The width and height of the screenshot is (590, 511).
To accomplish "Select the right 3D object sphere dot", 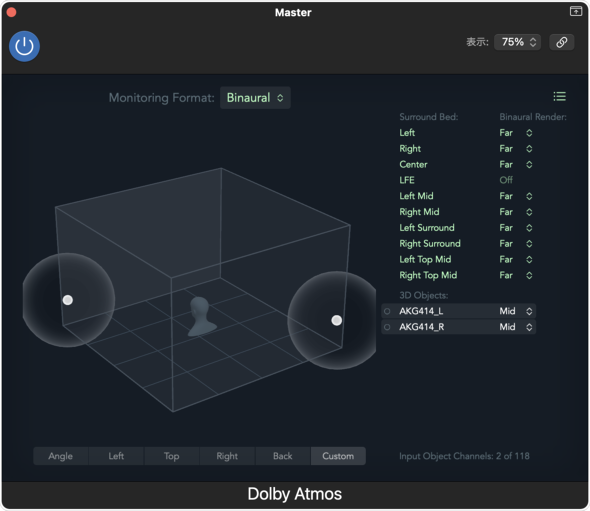I will coord(336,320).
